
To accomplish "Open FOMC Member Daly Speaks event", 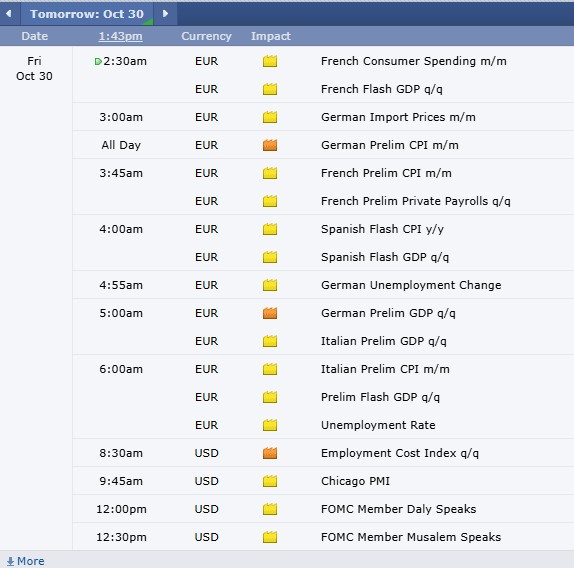I will point(398,509).
